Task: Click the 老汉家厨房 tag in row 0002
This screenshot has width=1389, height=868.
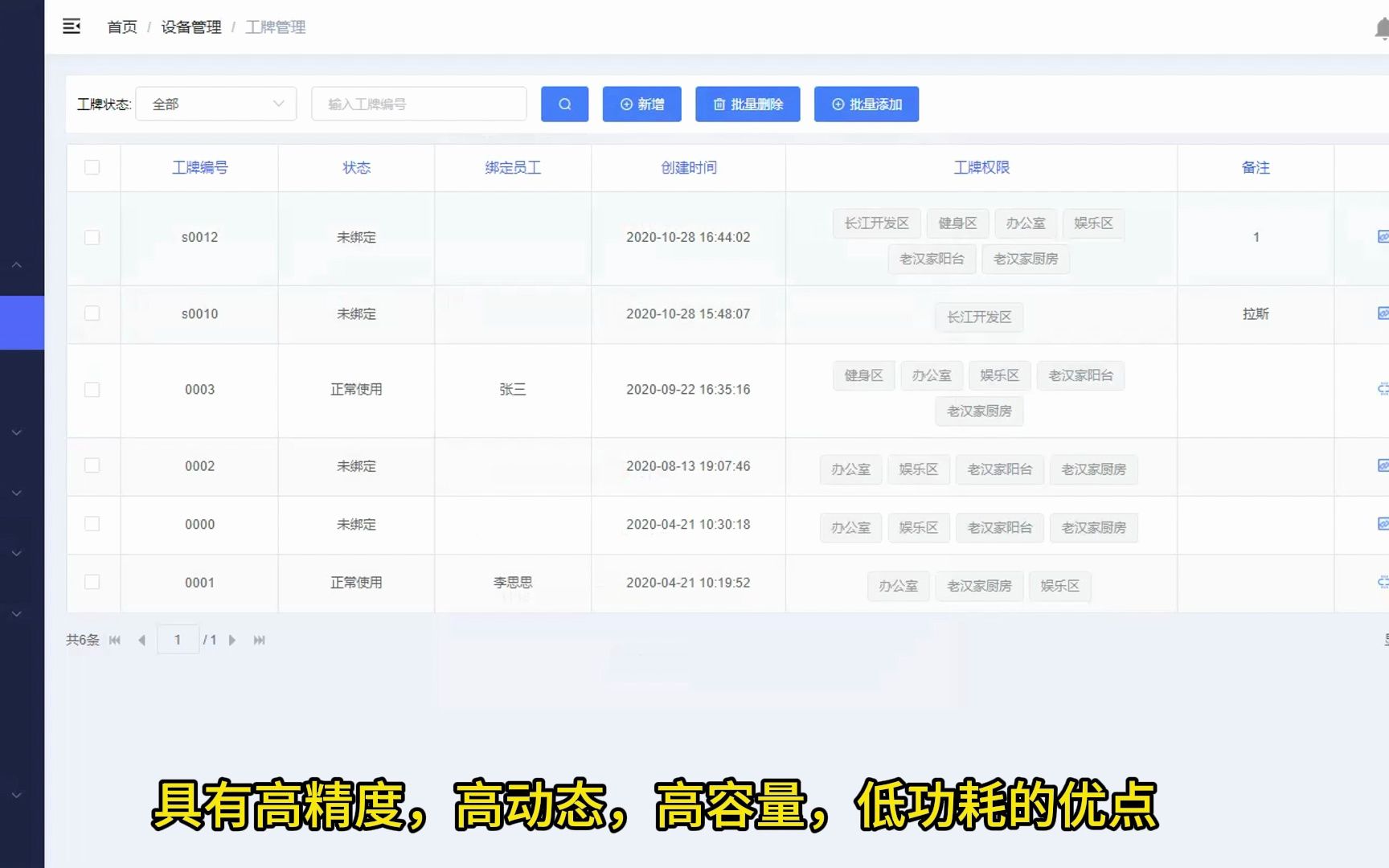Action: click(x=1093, y=469)
